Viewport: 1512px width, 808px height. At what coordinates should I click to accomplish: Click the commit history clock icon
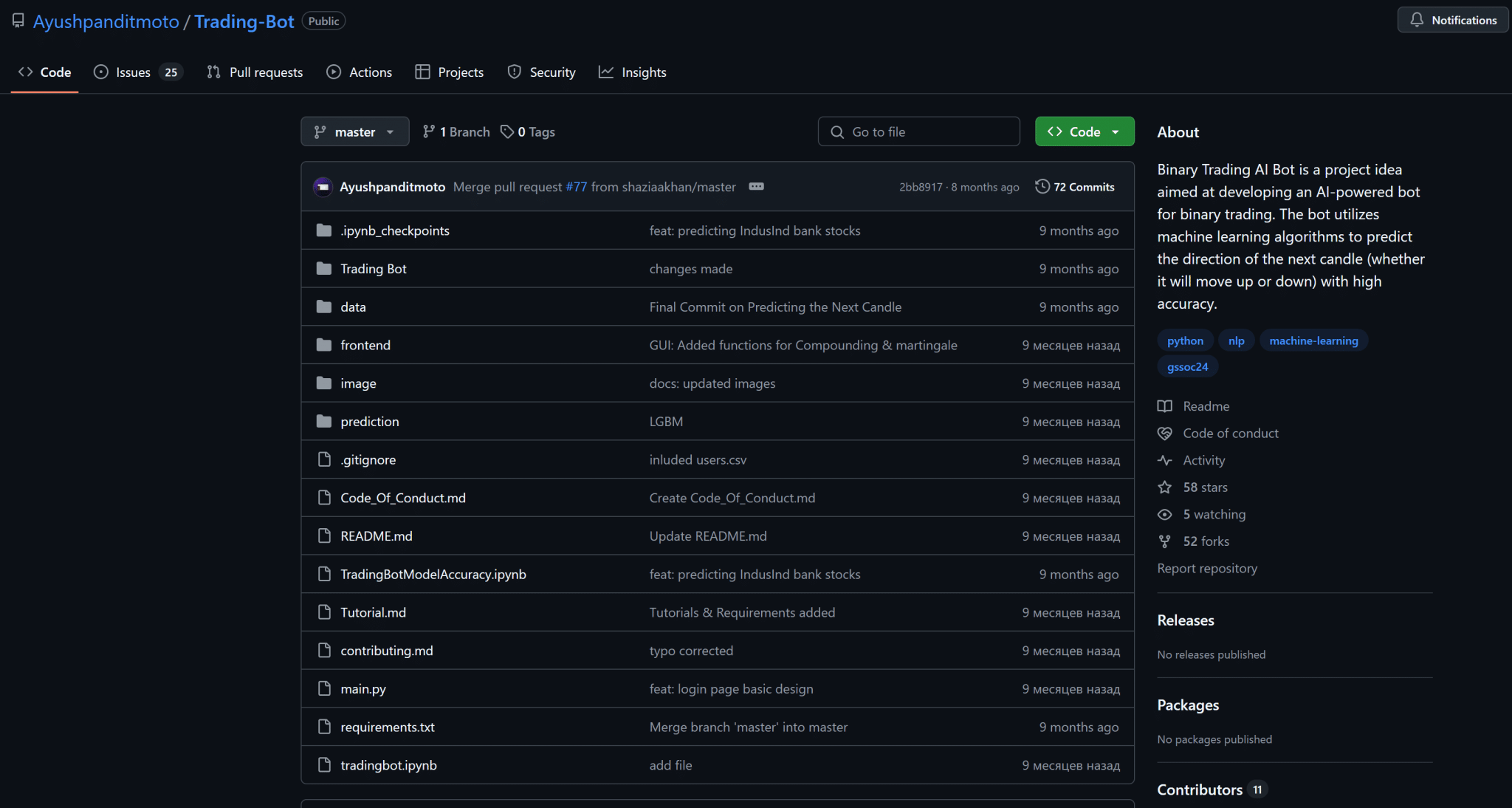1042,187
